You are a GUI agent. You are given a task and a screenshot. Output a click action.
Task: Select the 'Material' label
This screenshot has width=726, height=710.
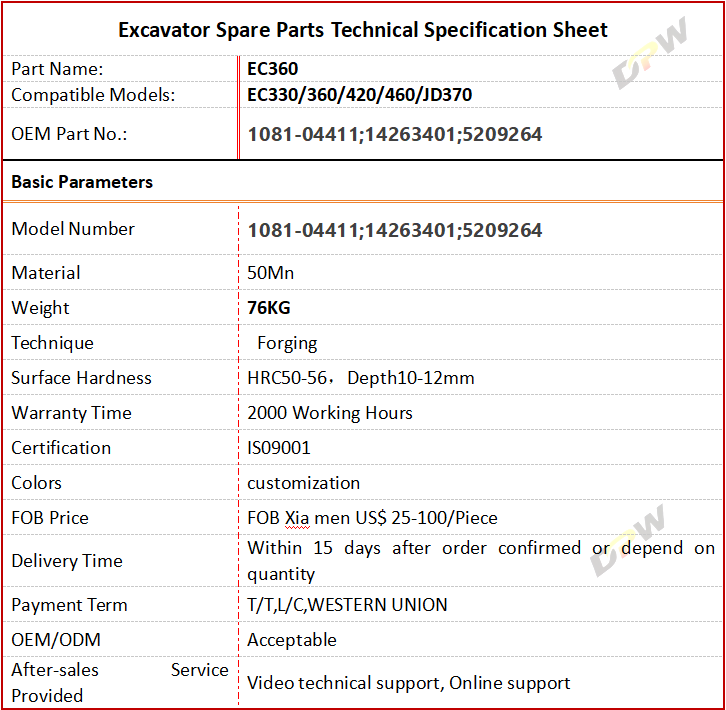pyautogui.click(x=46, y=273)
